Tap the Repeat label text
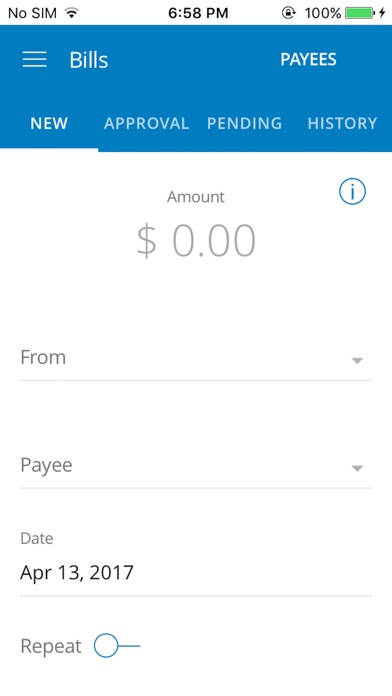 (x=51, y=646)
